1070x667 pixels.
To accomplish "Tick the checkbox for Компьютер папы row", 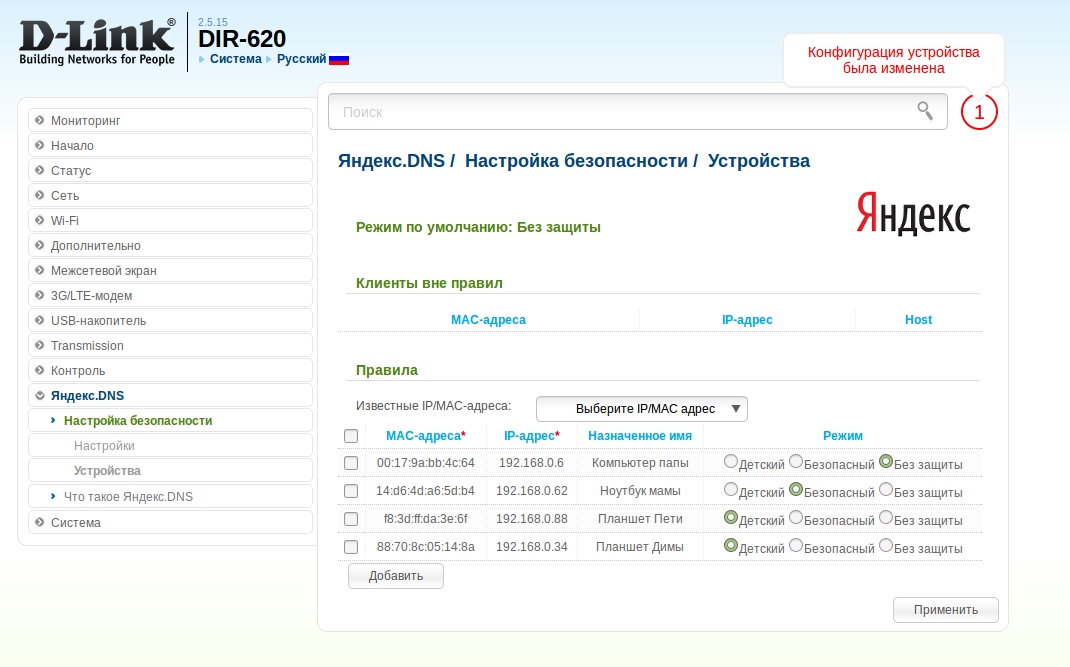I will click(351, 463).
